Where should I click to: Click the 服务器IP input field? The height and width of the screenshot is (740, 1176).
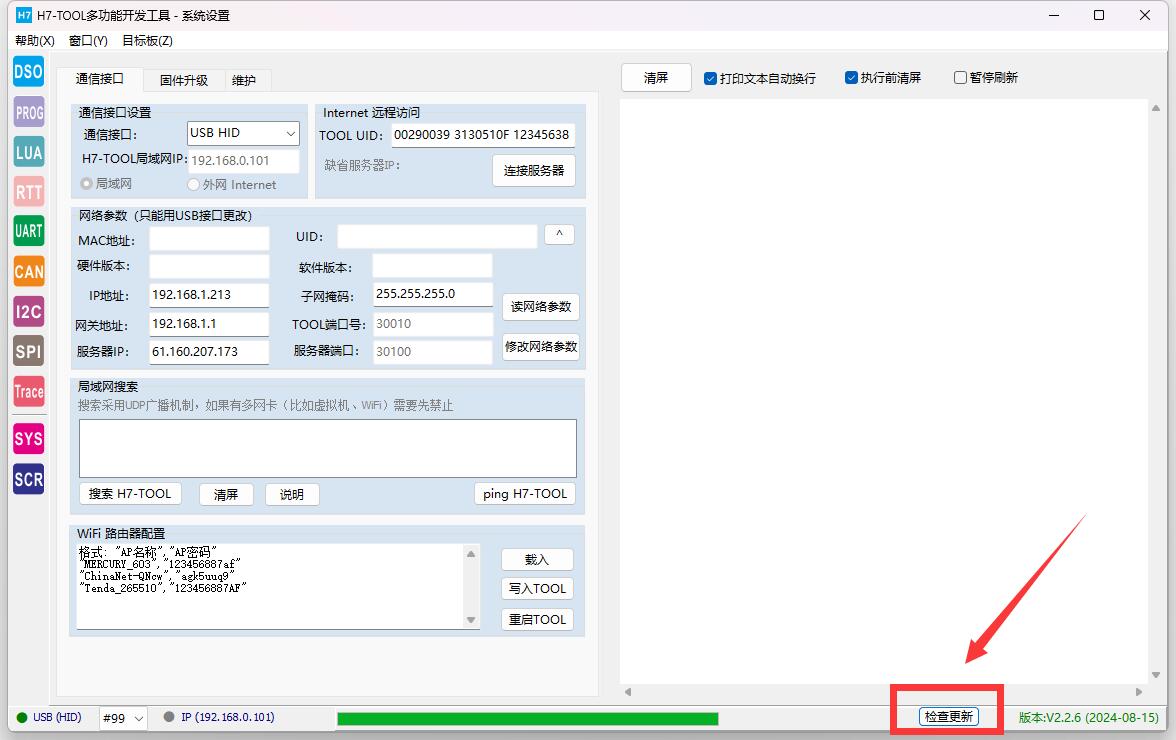point(209,352)
